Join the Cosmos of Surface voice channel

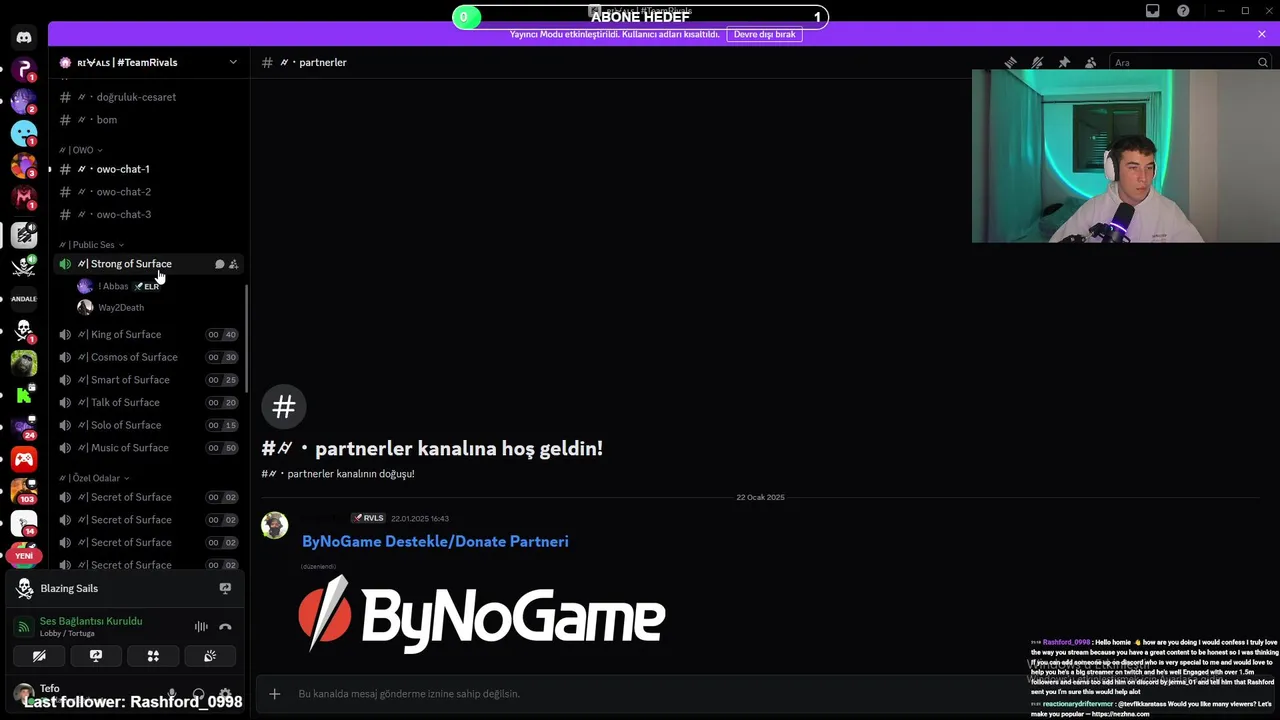coord(148,357)
